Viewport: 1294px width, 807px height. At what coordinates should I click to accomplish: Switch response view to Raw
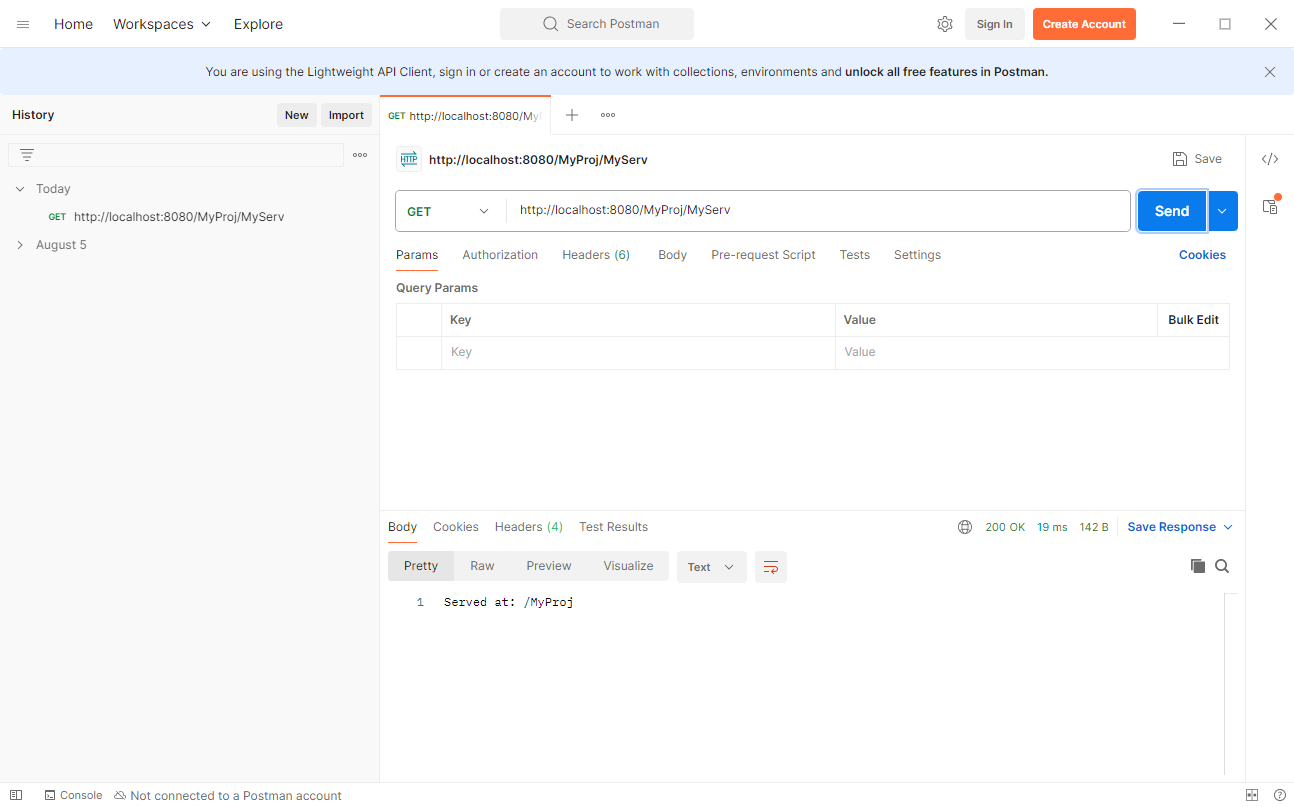[x=482, y=566]
